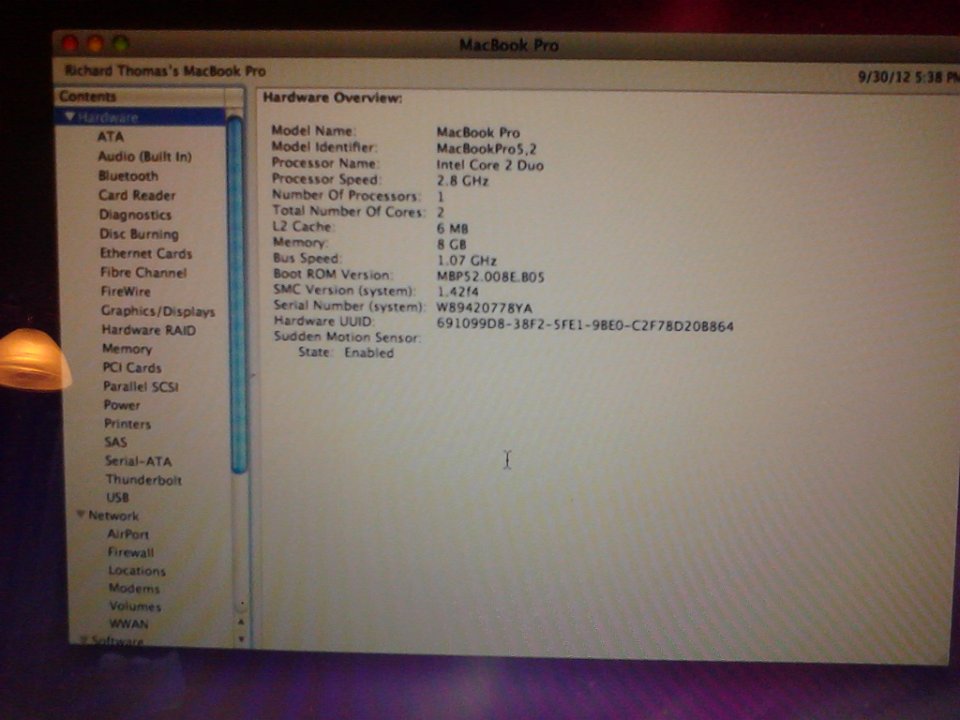
Task: Click the Contents column header
Action: pos(141,96)
